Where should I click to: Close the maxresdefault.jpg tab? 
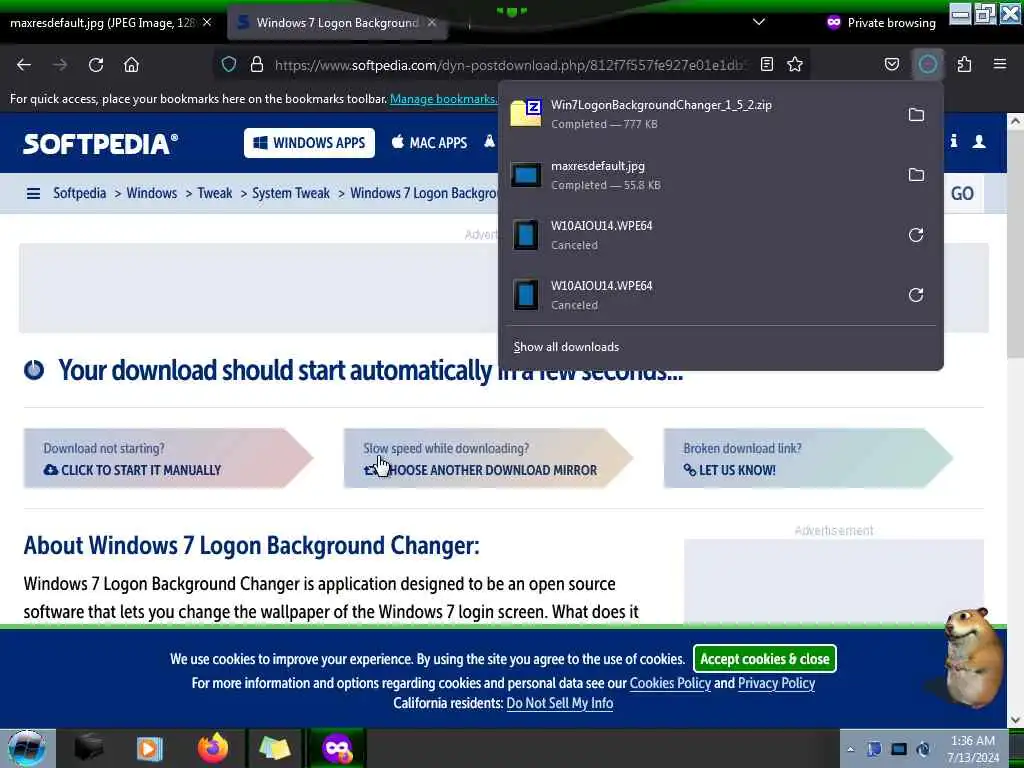[x=207, y=22]
